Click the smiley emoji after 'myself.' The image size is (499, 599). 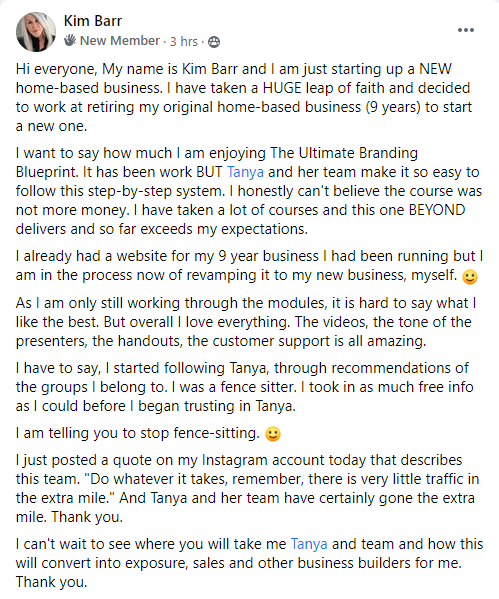pos(470,277)
